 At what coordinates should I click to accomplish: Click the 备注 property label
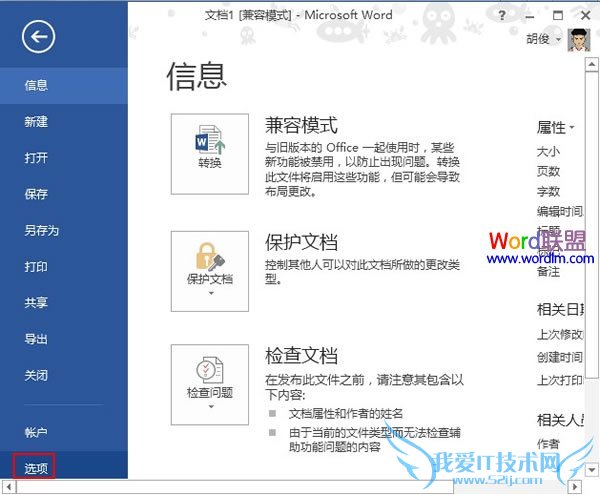548,272
